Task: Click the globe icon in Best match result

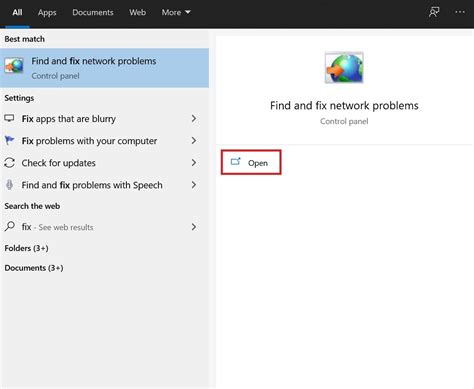Action: tap(14, 66)
